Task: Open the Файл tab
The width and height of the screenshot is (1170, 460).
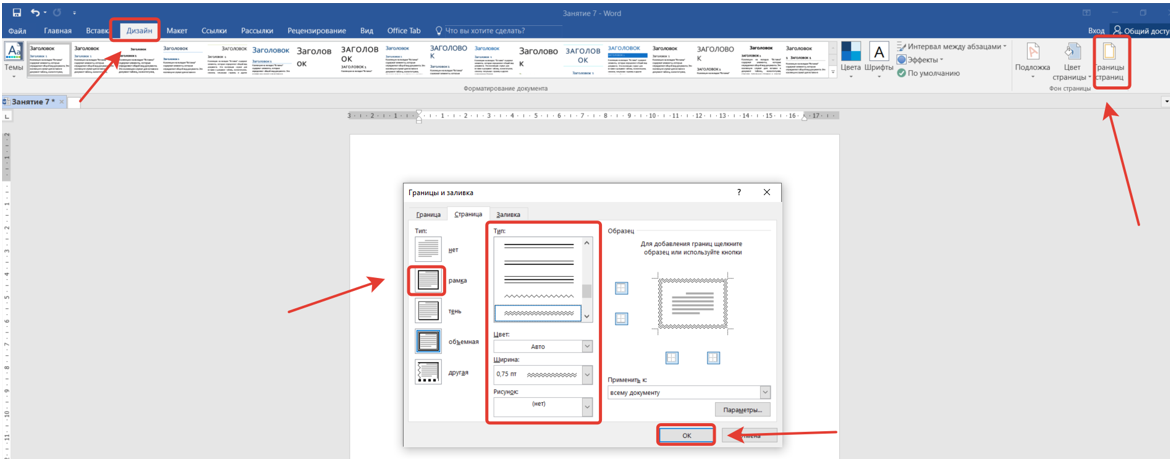Action: pos(18,31)
